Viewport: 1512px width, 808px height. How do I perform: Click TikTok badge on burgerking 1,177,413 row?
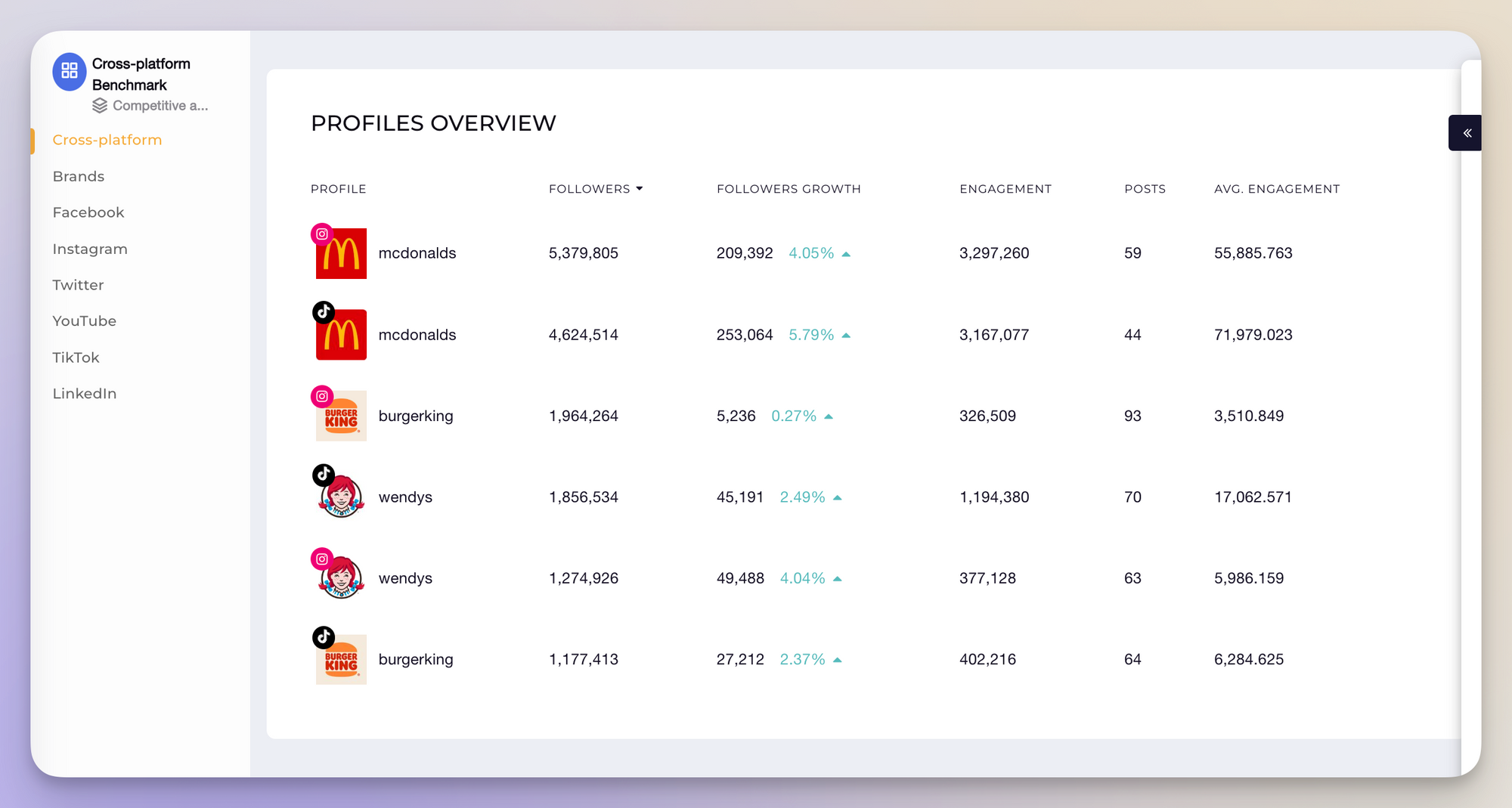point(324,637)
